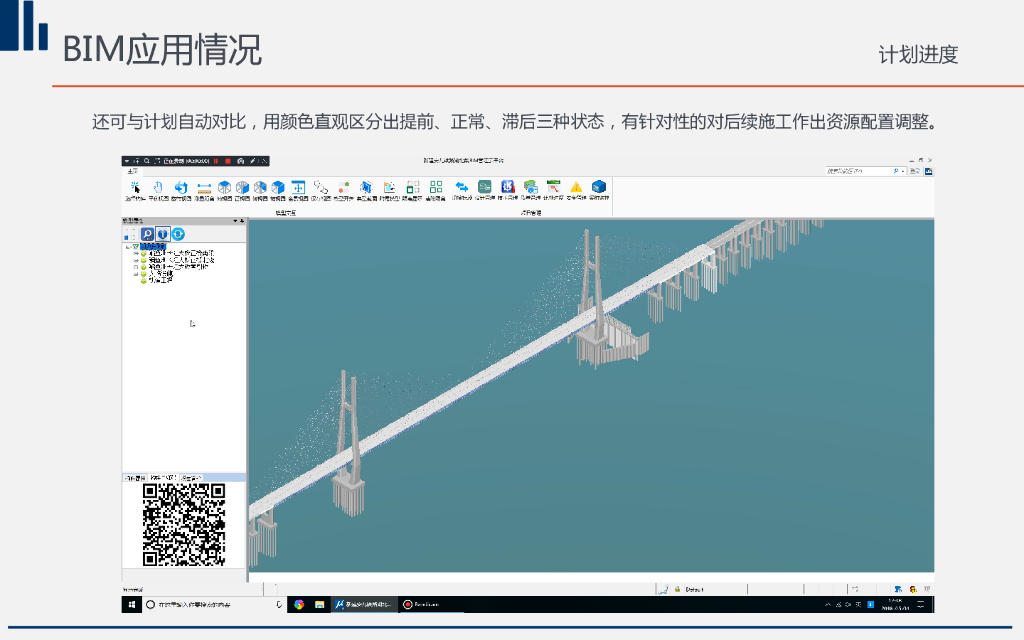
Task: Click the lock icon in status bar
Action: [x=678, y=589]
